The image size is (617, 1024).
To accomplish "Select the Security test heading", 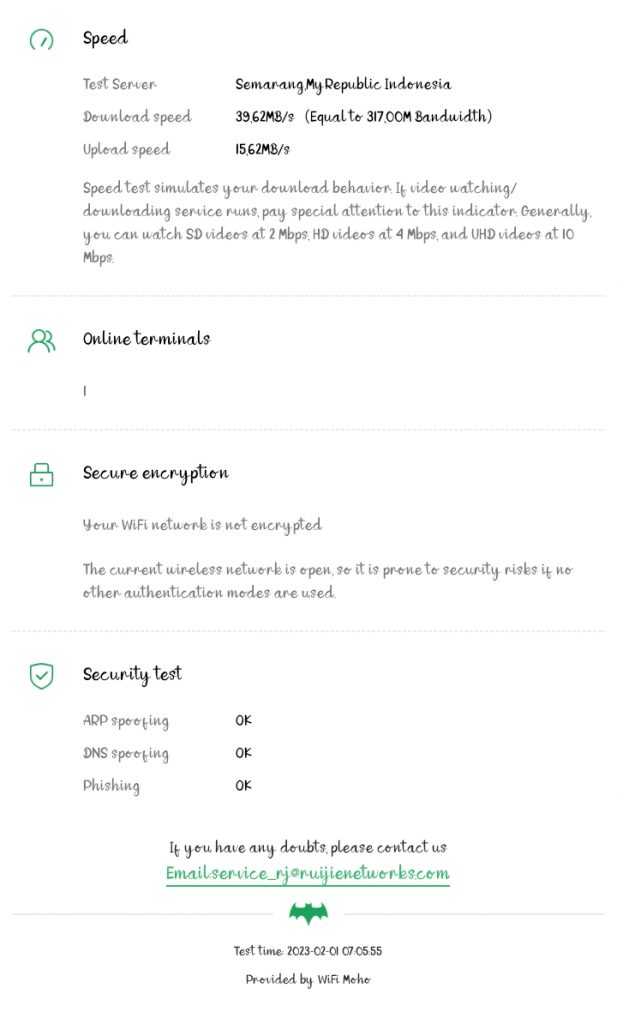I will [x=132, y=674].
